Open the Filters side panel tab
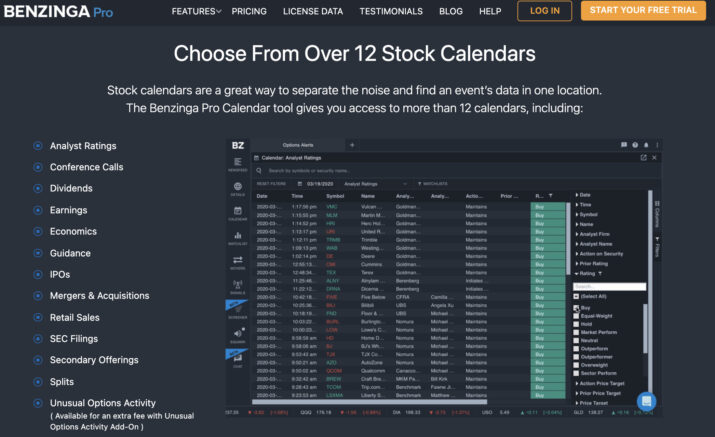This screenshot has width=715, height=437. pos(657,247)
